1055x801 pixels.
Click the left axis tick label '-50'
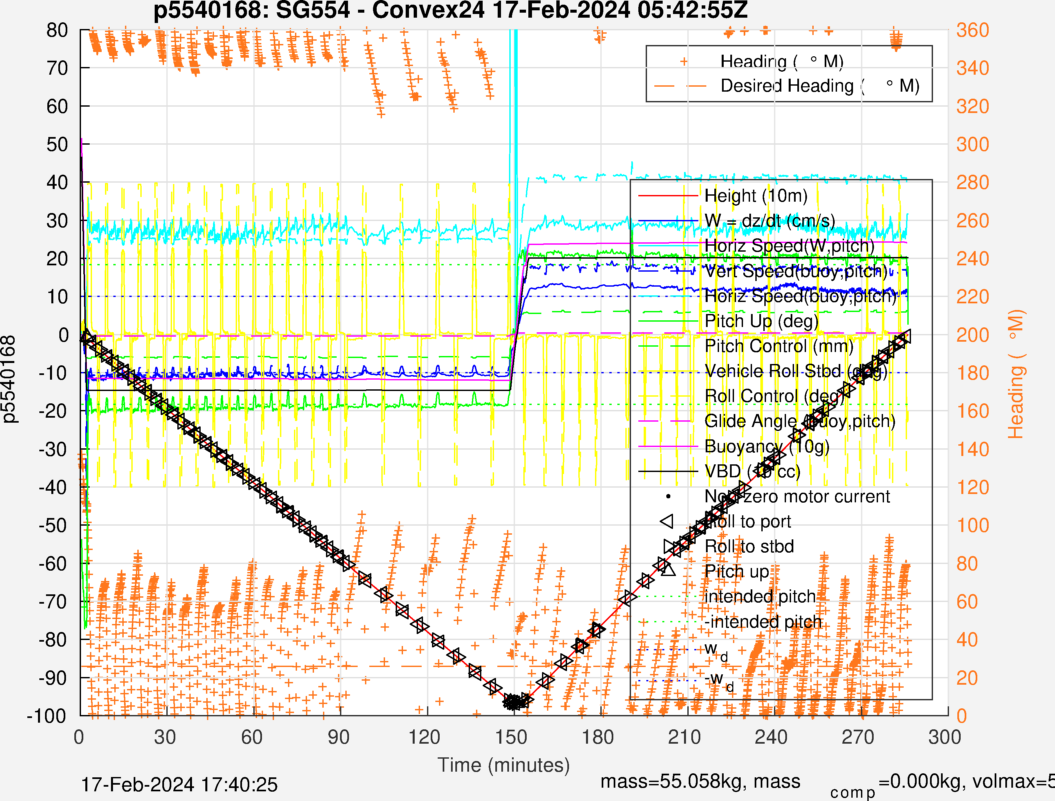pyautogui.click(x=52, y=525)
